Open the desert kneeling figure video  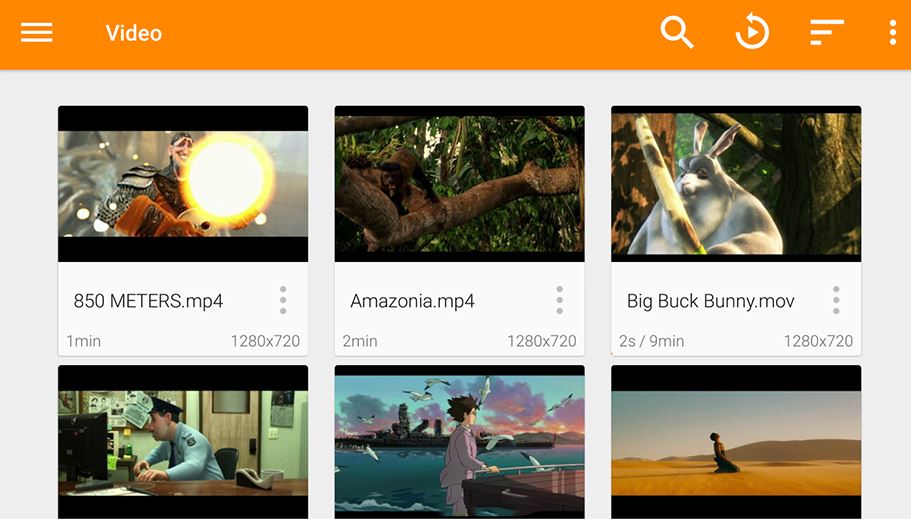tap(736, 442)
